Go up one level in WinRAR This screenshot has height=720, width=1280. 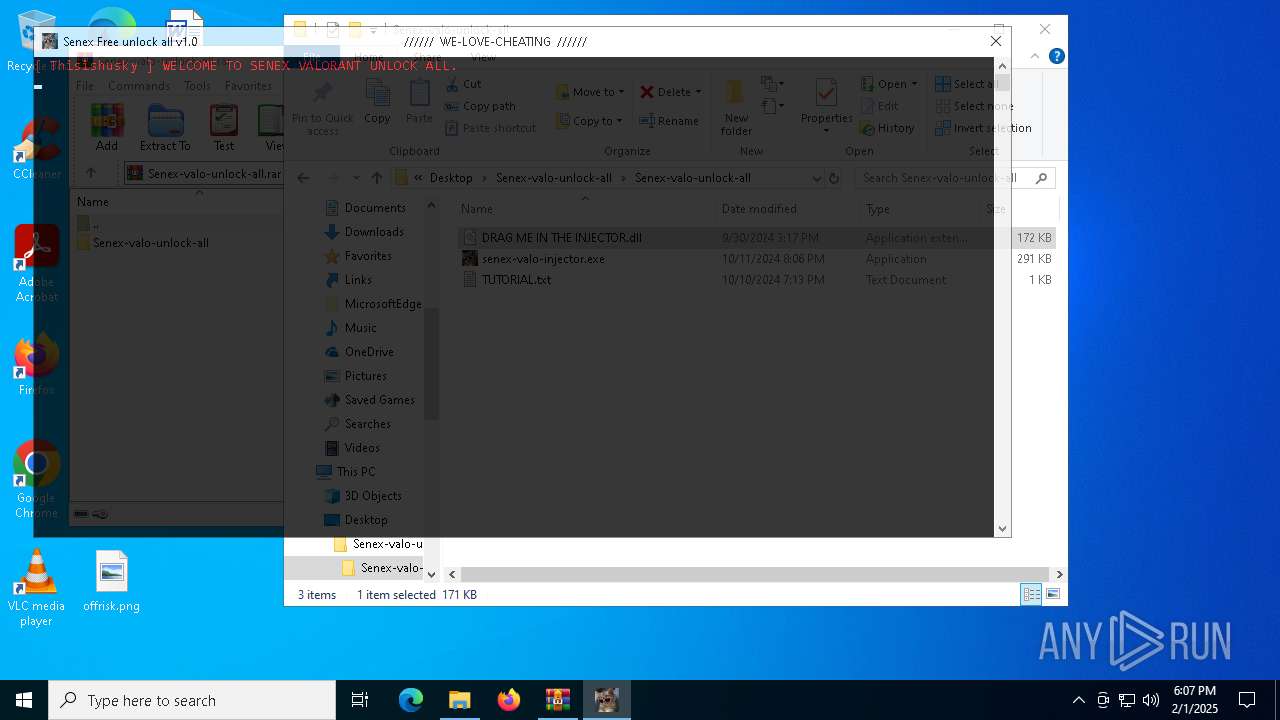[91, 173]
